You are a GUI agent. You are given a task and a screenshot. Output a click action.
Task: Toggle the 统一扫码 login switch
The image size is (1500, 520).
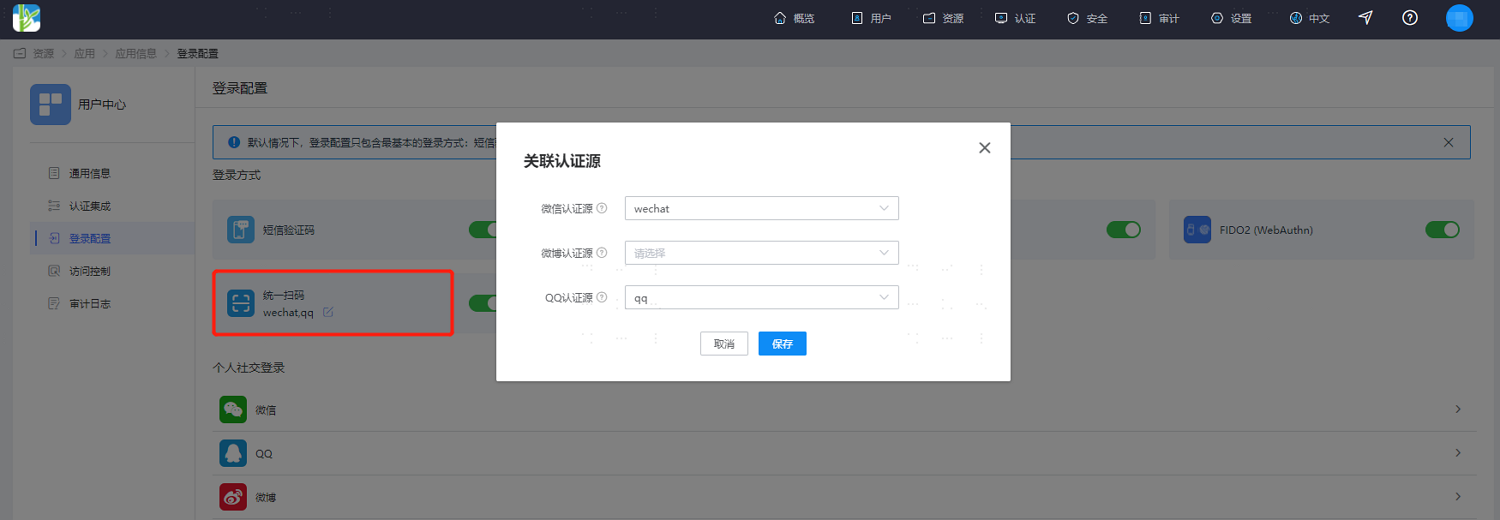coord(483,303)
